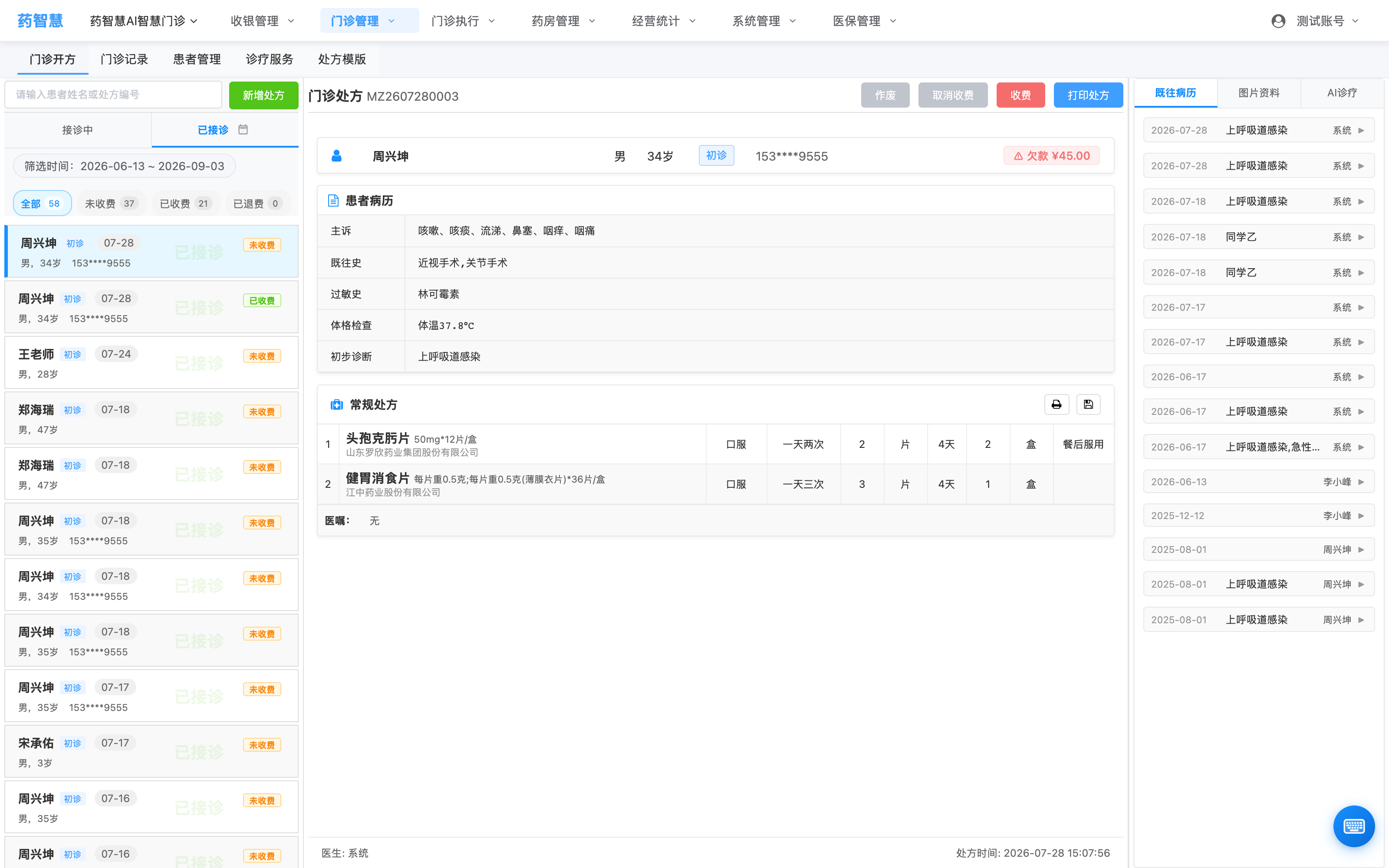Switch to the 患者管理 tab
Screen dimensions: 1389x868
point(197,59)
